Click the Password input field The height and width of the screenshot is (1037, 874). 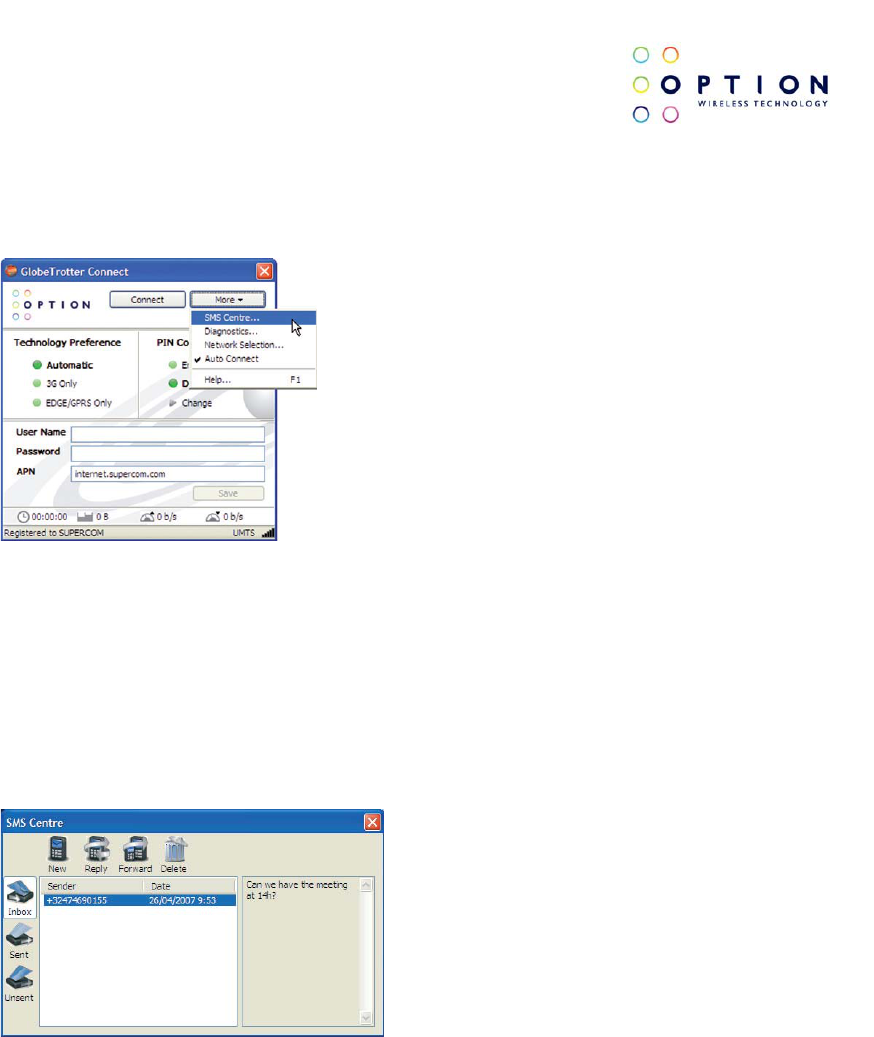pos(168,453)
